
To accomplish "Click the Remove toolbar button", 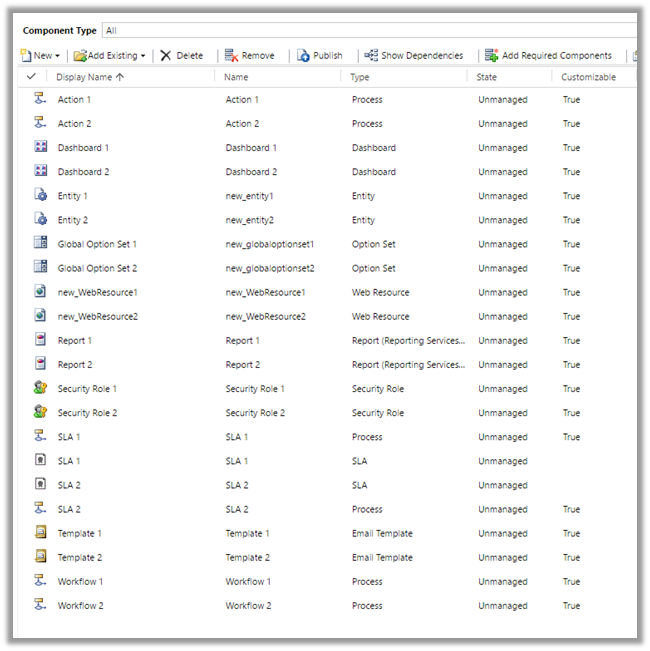I will pyautogui.click(x=250, y=56).
